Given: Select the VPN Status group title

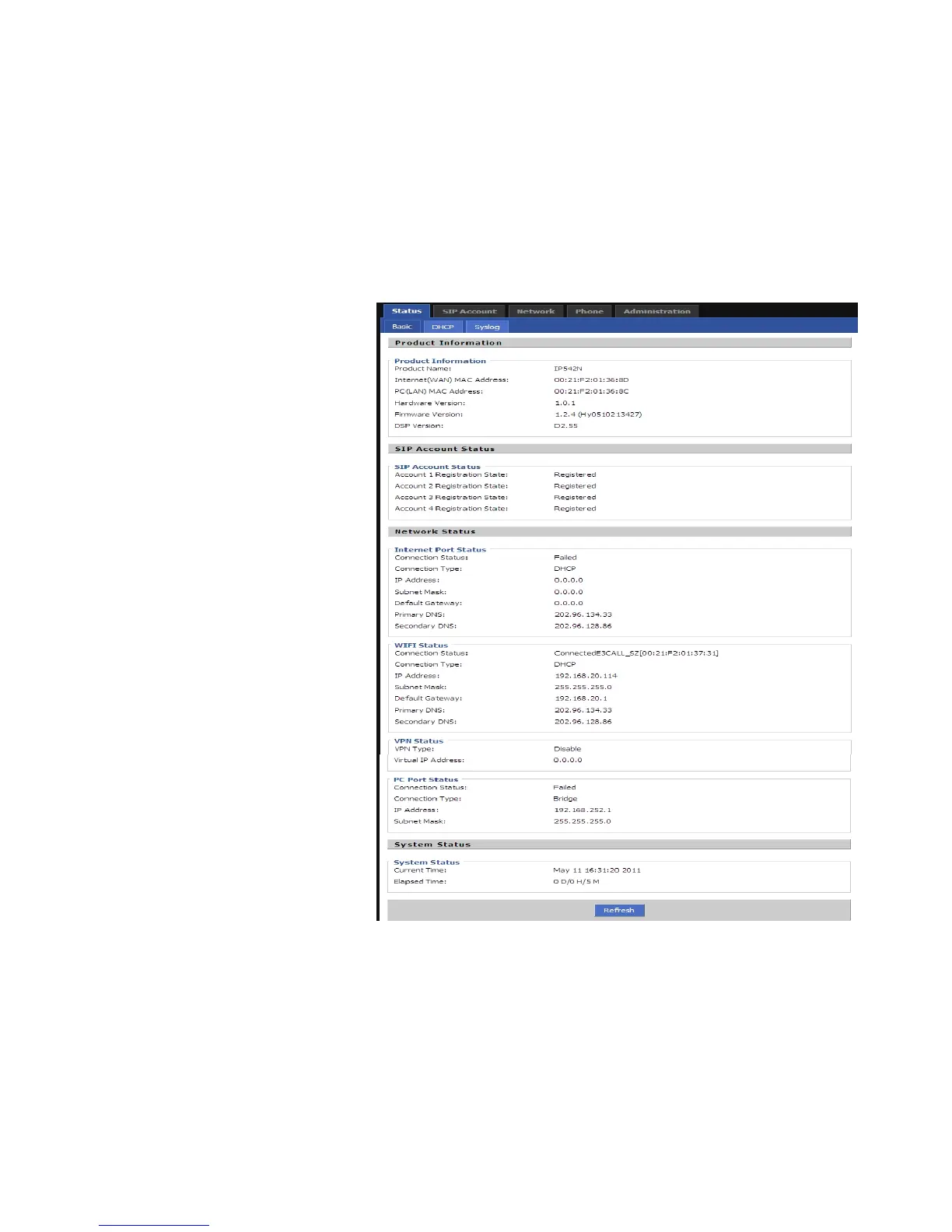Looking at the screenshot, I should coord(418,741).
